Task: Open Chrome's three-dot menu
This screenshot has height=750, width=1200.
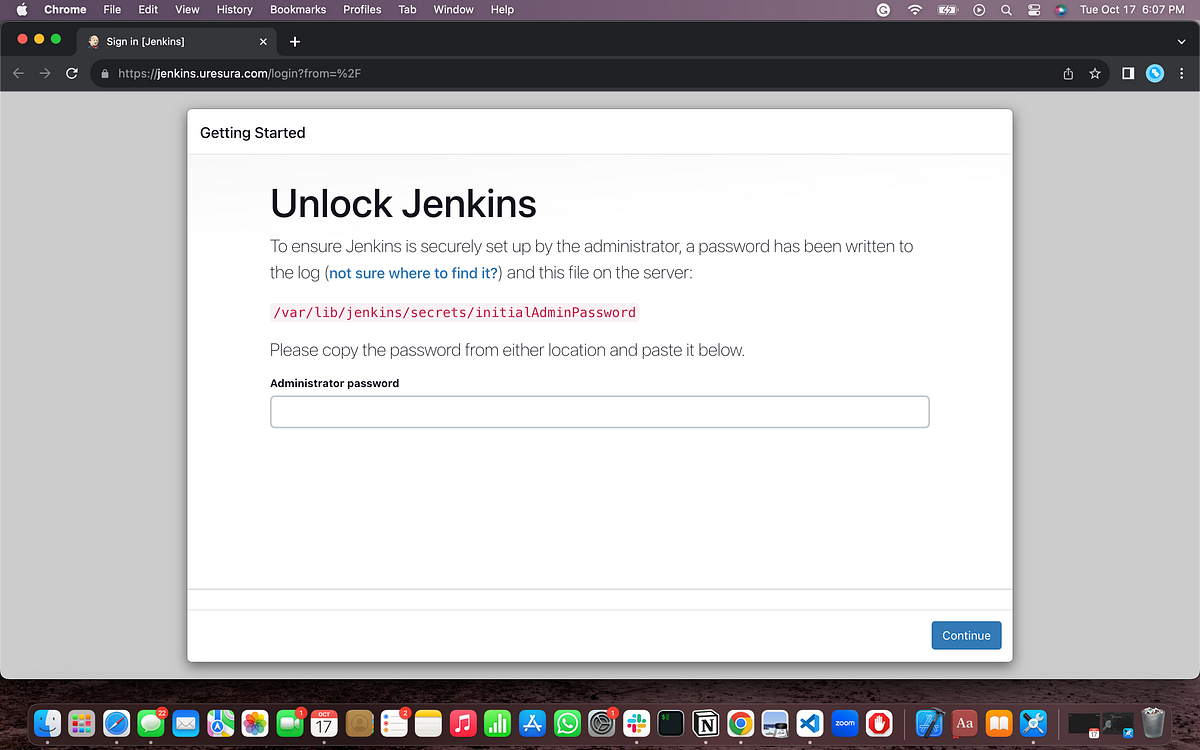Action: point(1182,73)
